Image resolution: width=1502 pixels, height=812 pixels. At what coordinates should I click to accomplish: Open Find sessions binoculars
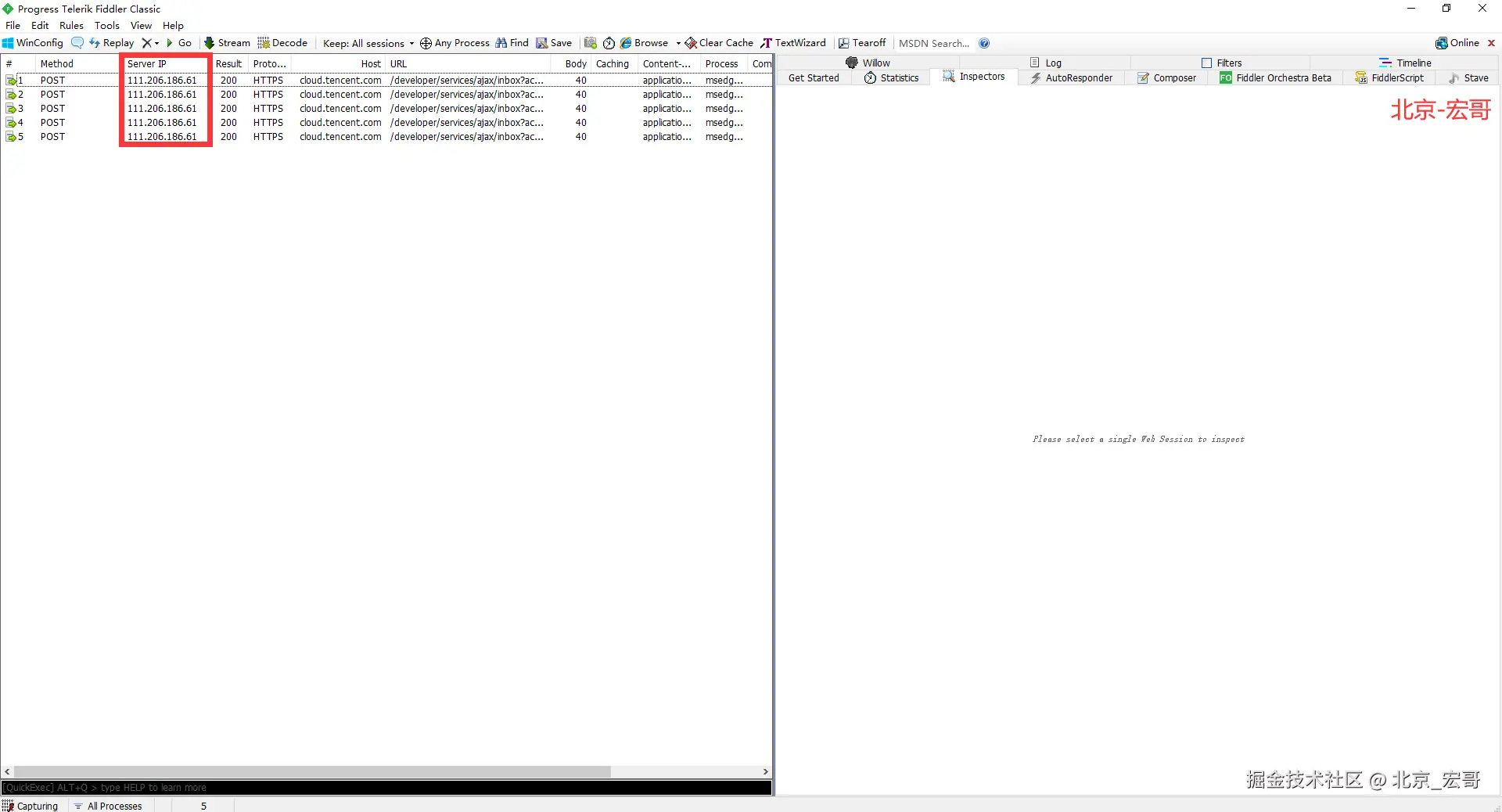tap(512, 43)
